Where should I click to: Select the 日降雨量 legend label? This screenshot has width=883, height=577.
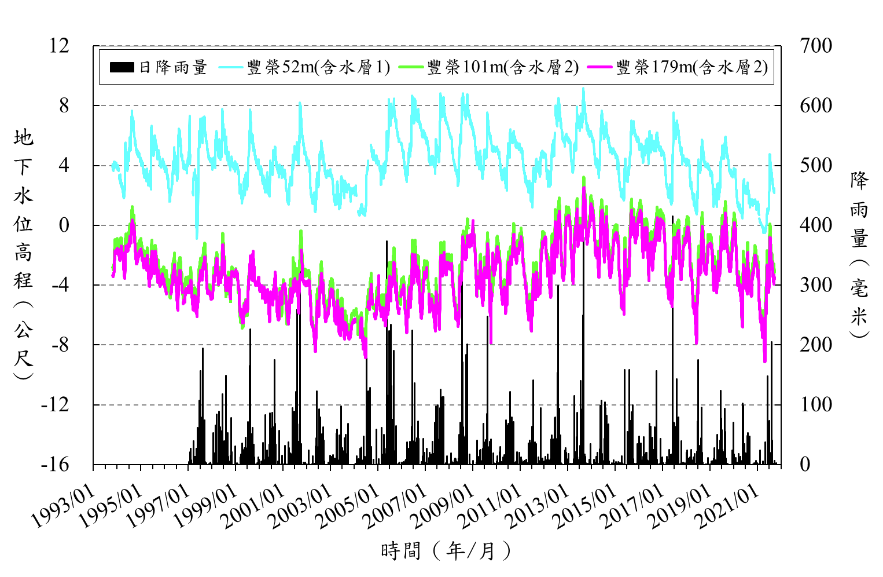(x=172, y=68)
